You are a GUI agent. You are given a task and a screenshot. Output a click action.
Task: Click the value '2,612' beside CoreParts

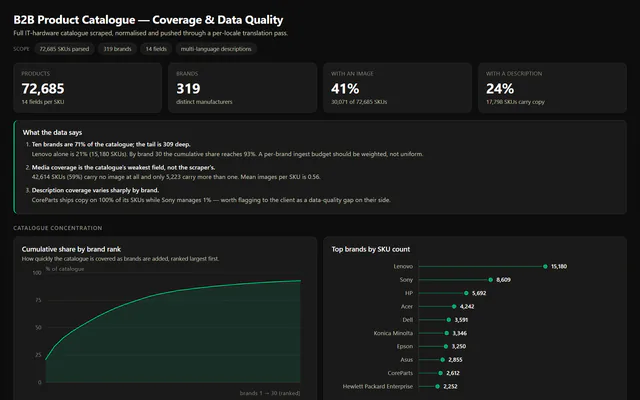pyautogui.click(x=453, y=373)
